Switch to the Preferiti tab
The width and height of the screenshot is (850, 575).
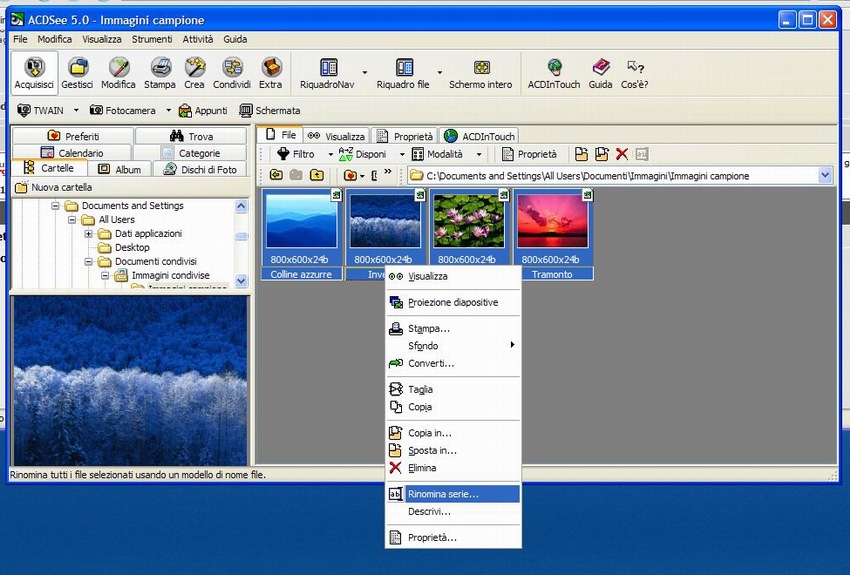click(x=73, y=136)
